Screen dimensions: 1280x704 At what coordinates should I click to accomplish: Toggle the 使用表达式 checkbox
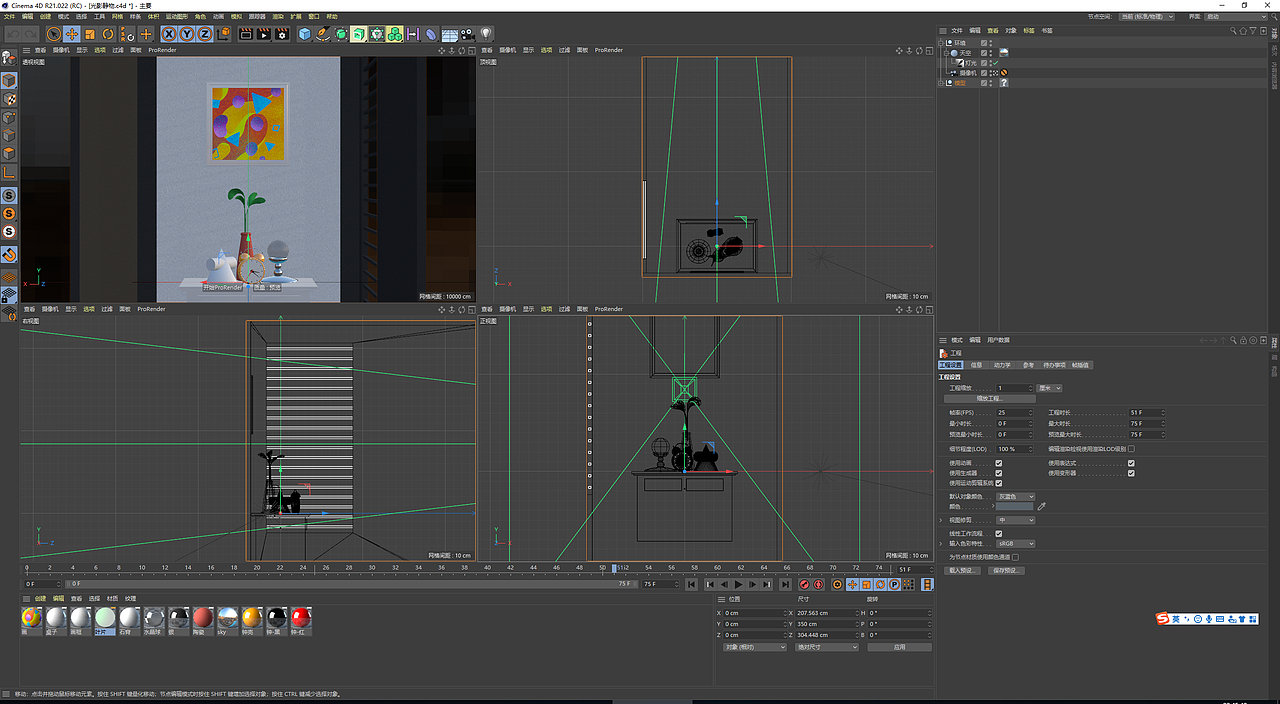(x=1131, y=463)
